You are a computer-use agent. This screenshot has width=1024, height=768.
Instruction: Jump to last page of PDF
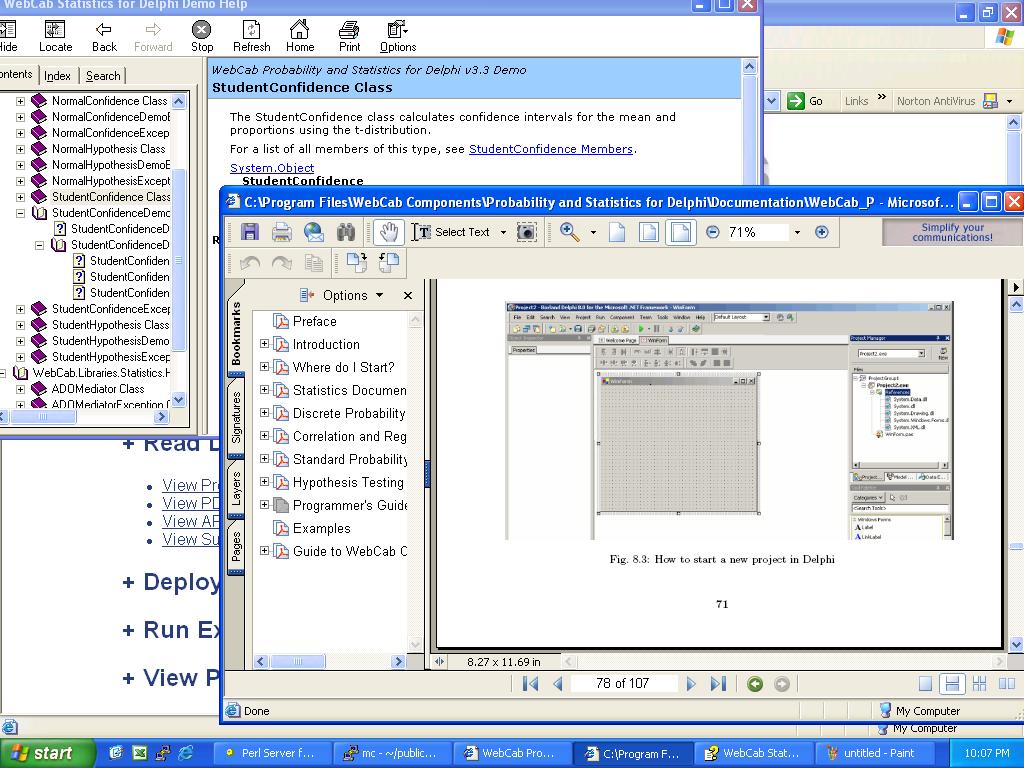click(718, 684)
